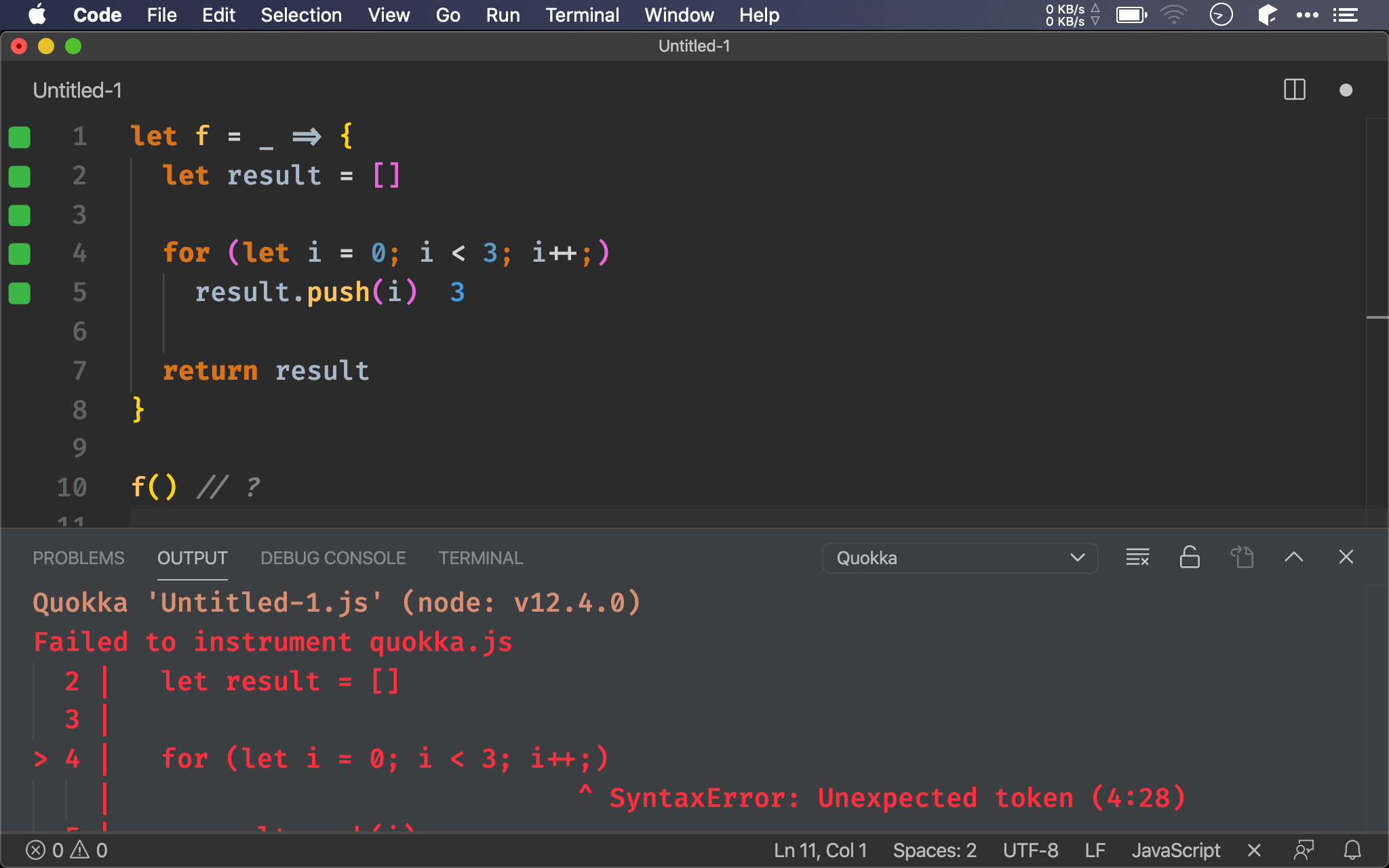Open the Selection menu in the menu bar

pyautogui.click(x=301, y=15)
